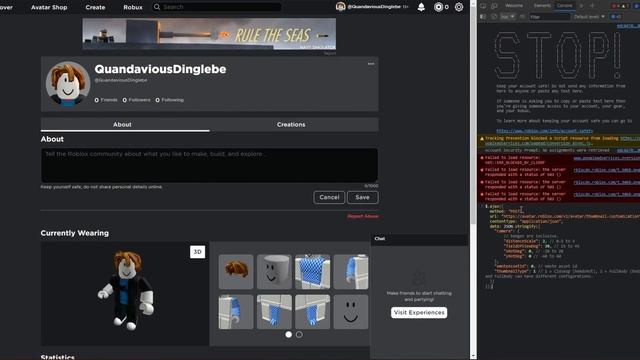Select the gray smiling head item thumbnail
Image resolution: width=640 pixels, height=360 pixels.
pos(274,272)
